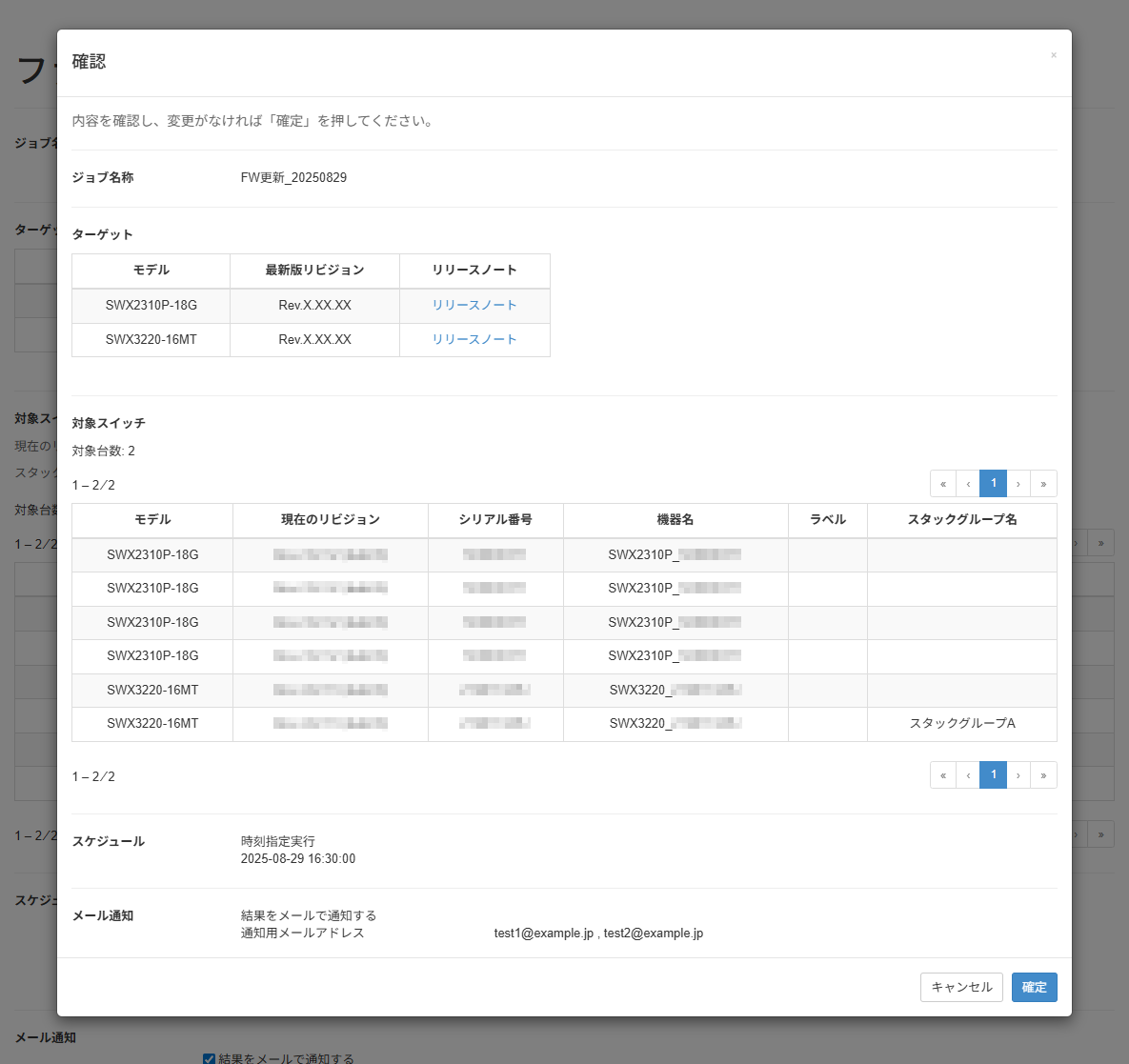Go to the first page in the top pagination
Viewport: 1129px width, 1064px height.
coord(942,483)
